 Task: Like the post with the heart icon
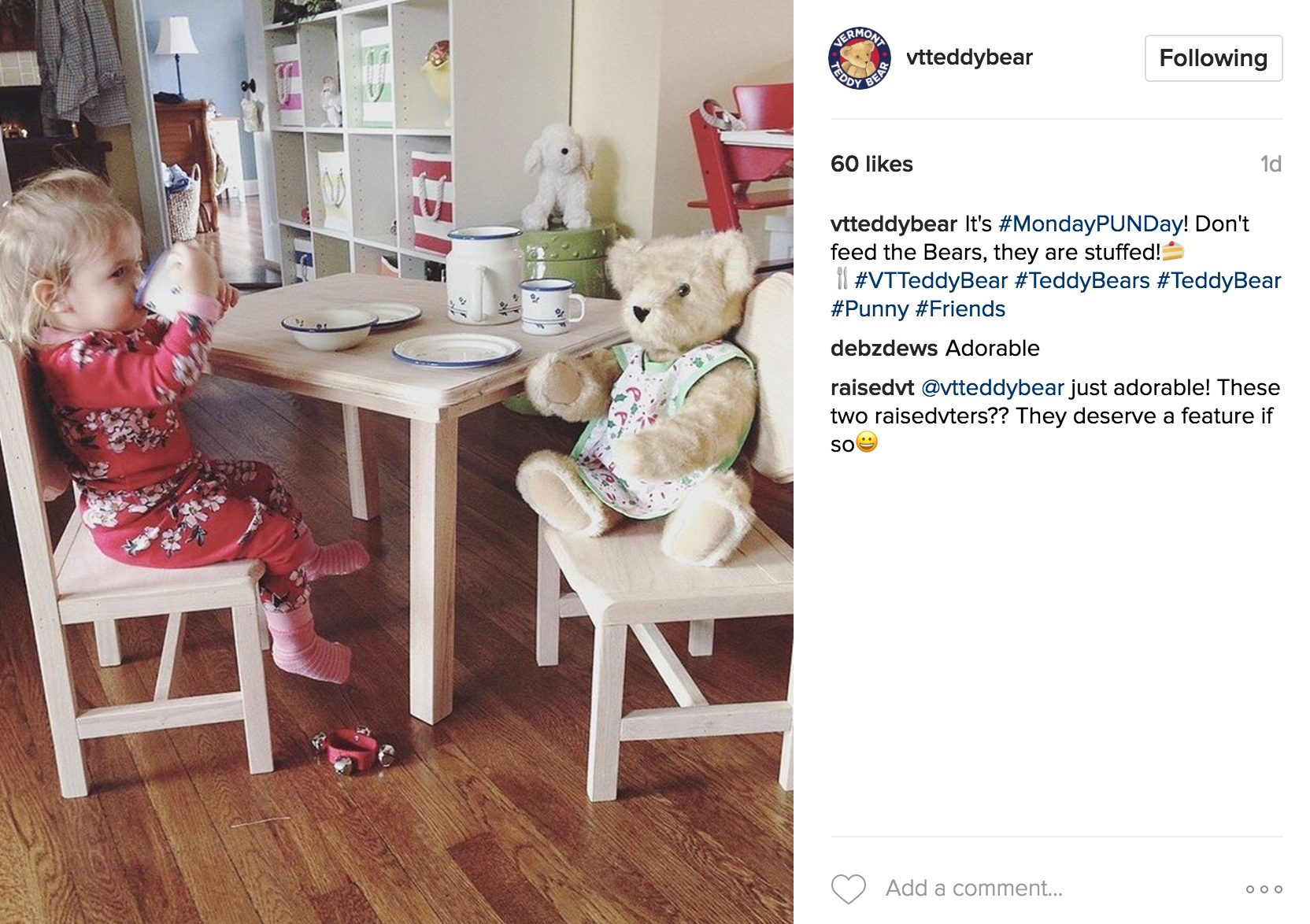(x=848, y=889)
